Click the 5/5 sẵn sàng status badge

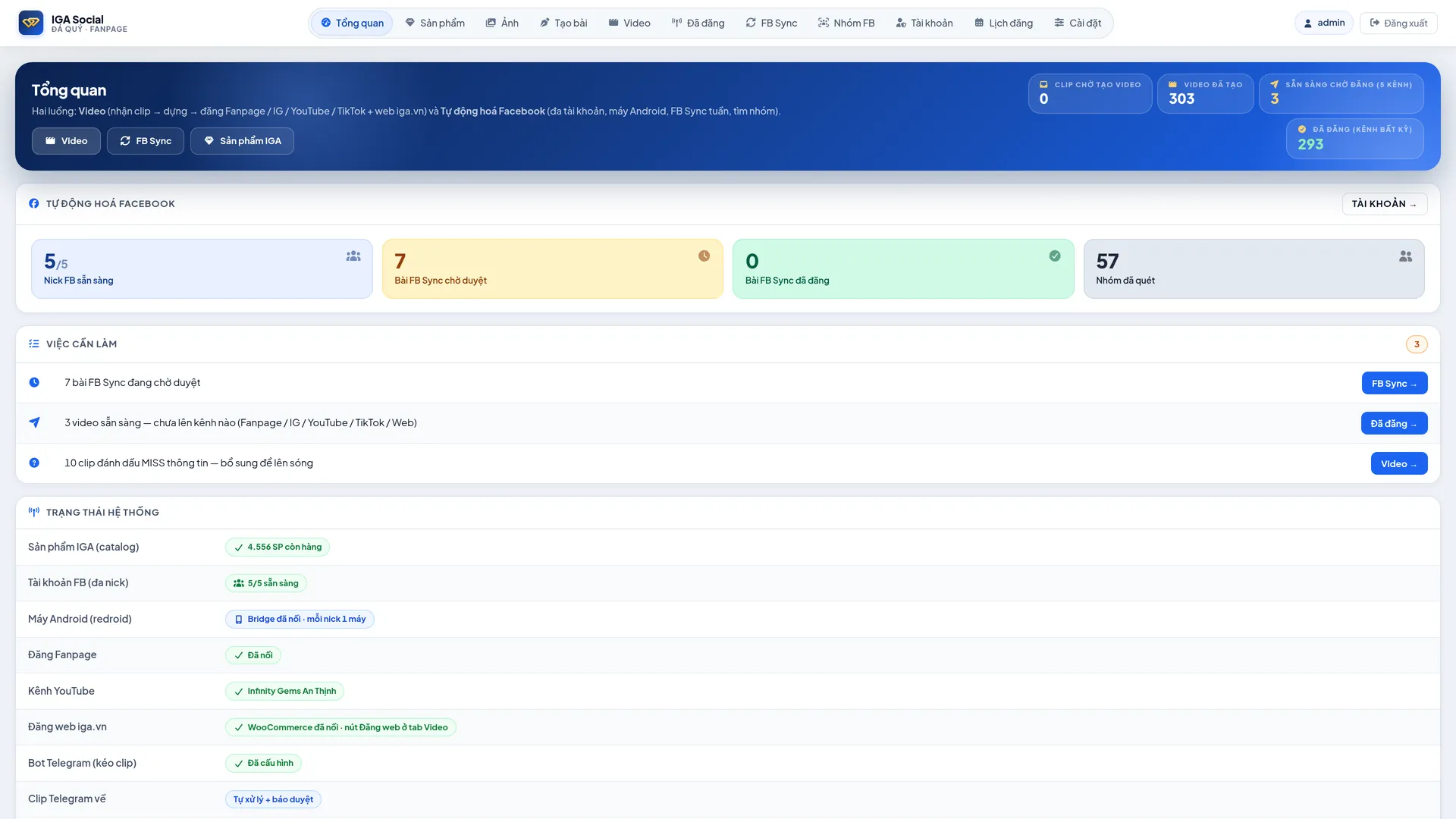coord(266,583)
